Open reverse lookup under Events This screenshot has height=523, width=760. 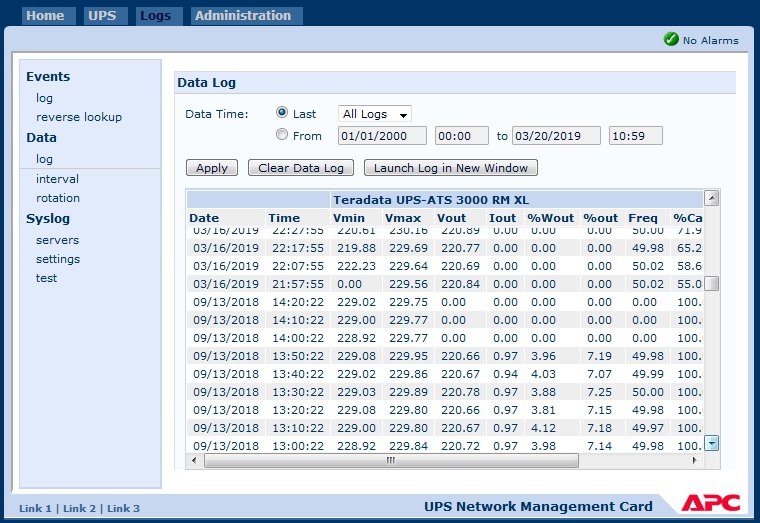pyautogui.click(x=79, y=117)
